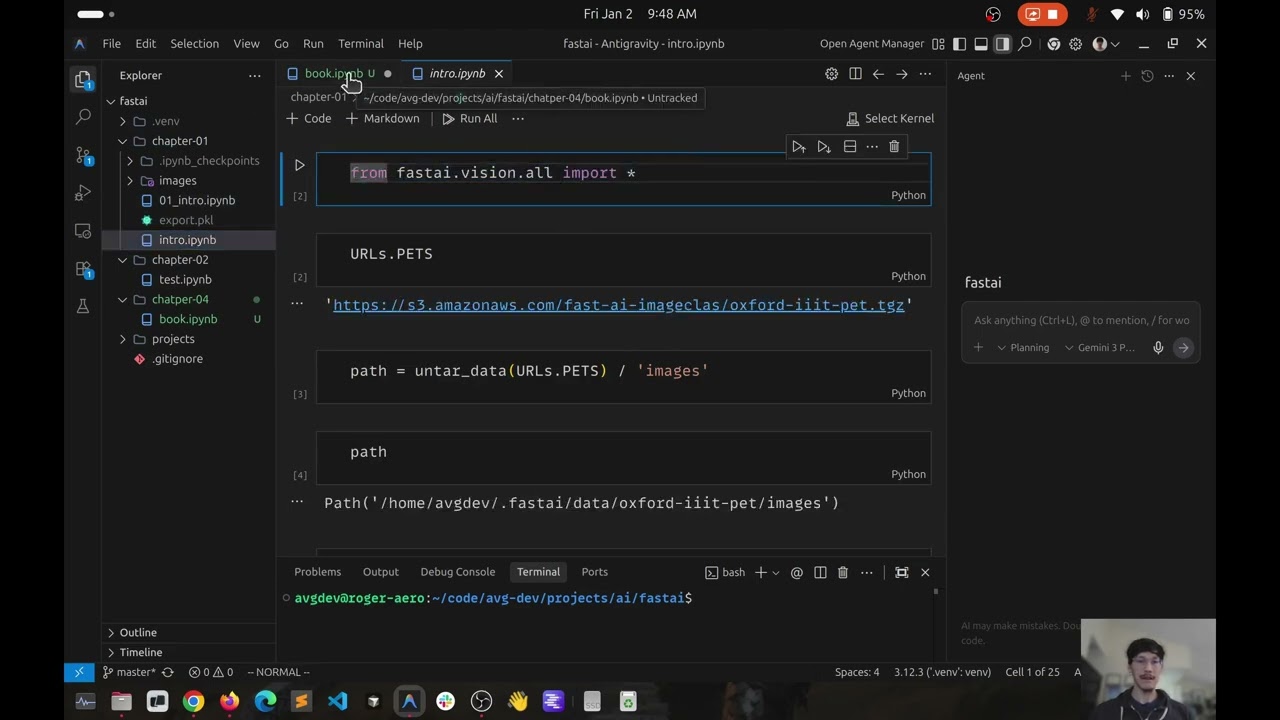The height and width of the screenshot is (720, 1280).
Task: Open the Planning mode dropdown
Action: [x=1023, y=348]
